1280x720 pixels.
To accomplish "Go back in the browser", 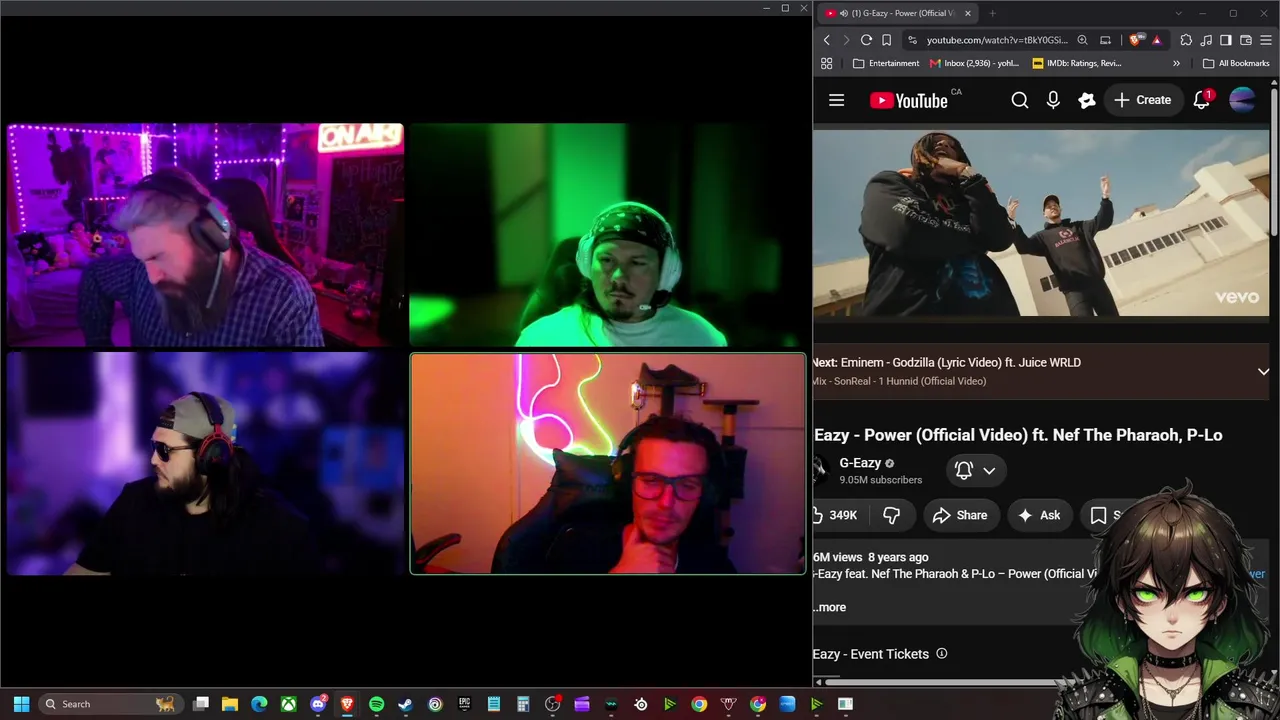I will click(x=826, y=40).
